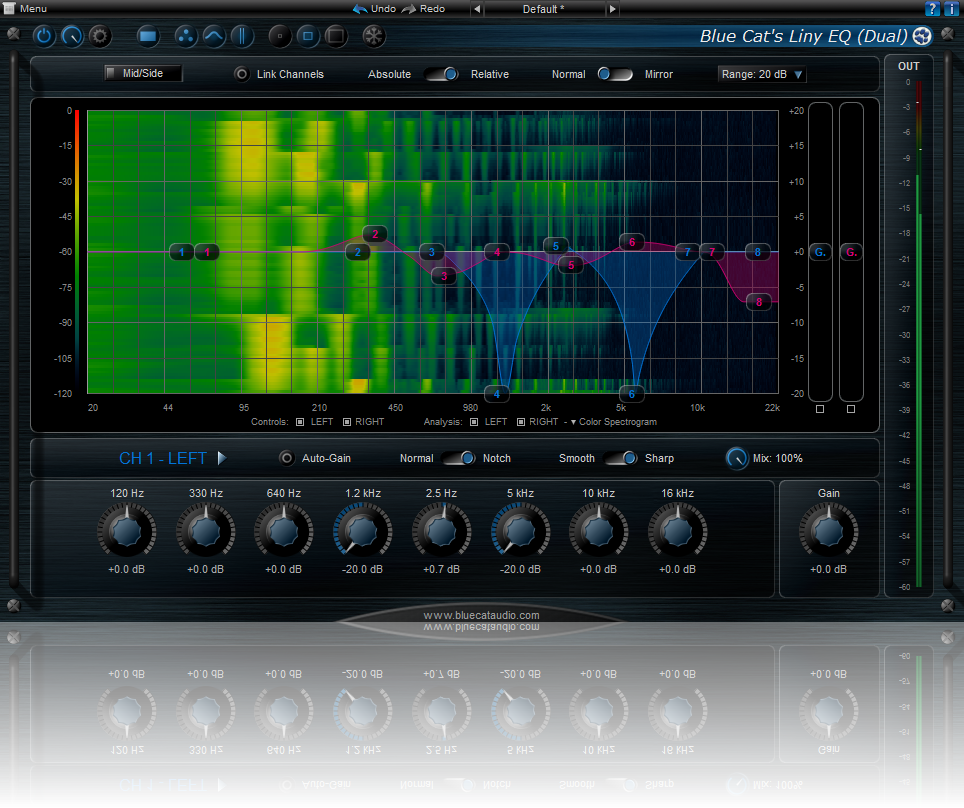Click the three-dots icon in toolbar

click(185, 37)
